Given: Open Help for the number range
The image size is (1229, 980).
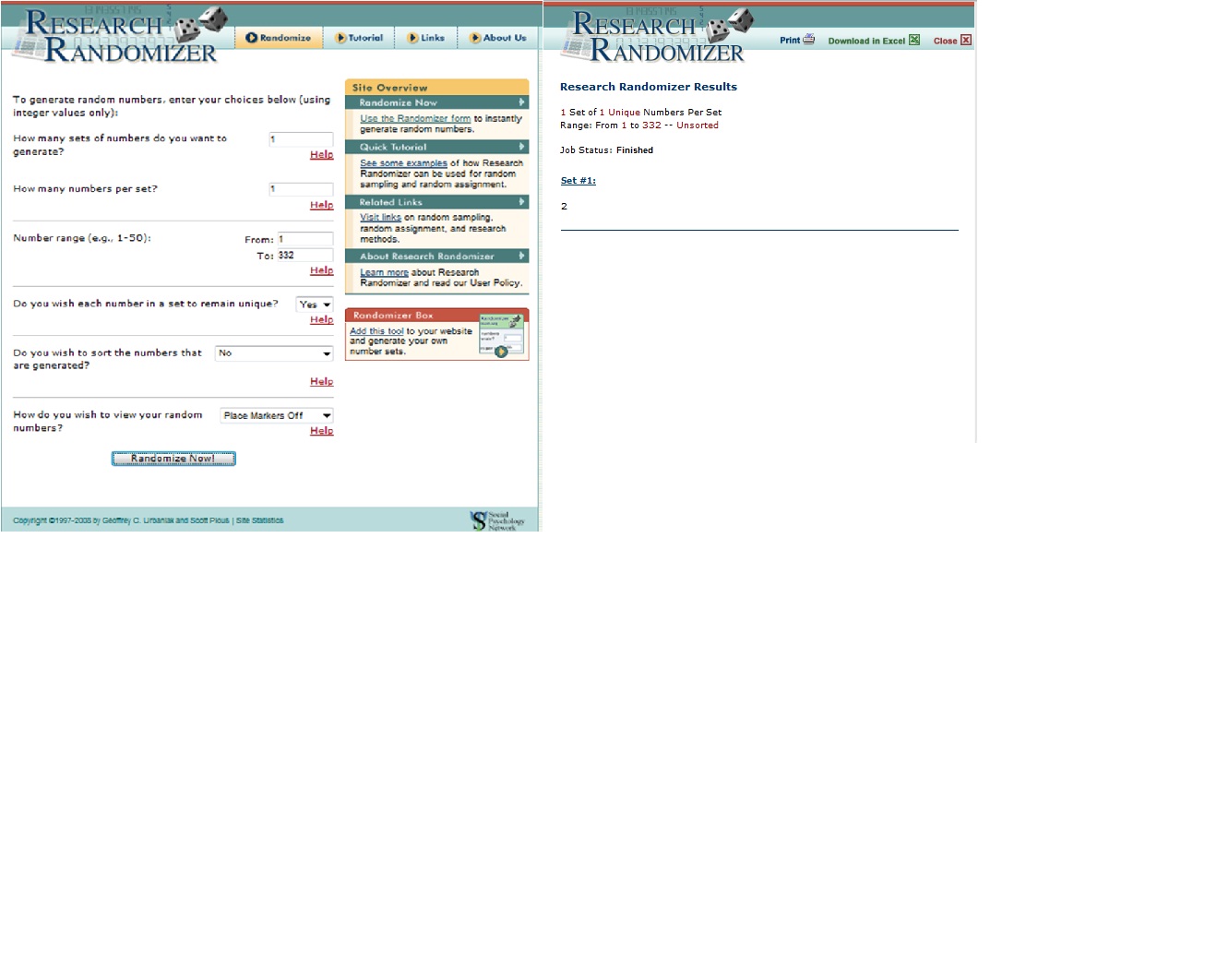Looking at the screenshot, I should (321, 270).
